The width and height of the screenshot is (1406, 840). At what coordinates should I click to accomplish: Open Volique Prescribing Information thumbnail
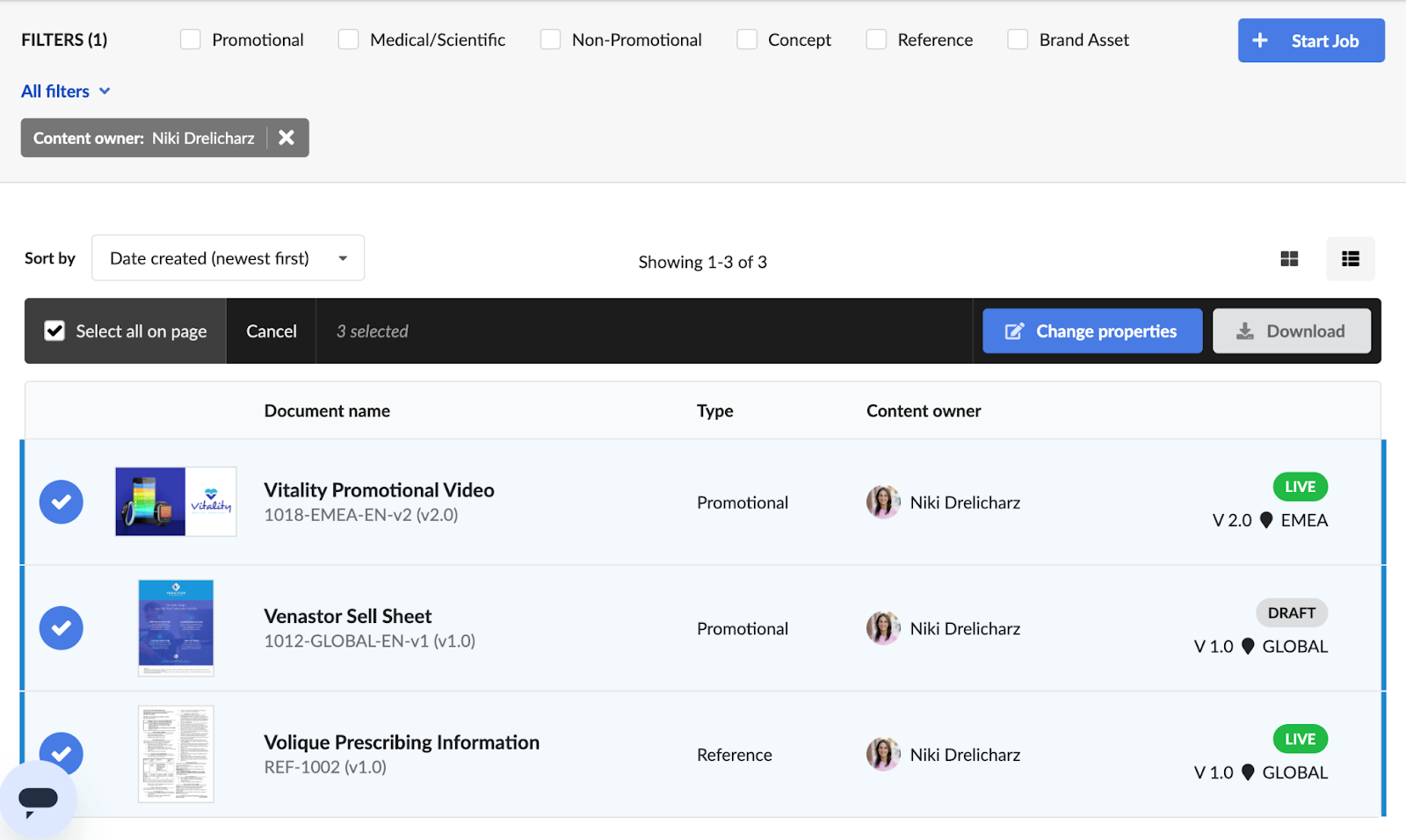176,754
